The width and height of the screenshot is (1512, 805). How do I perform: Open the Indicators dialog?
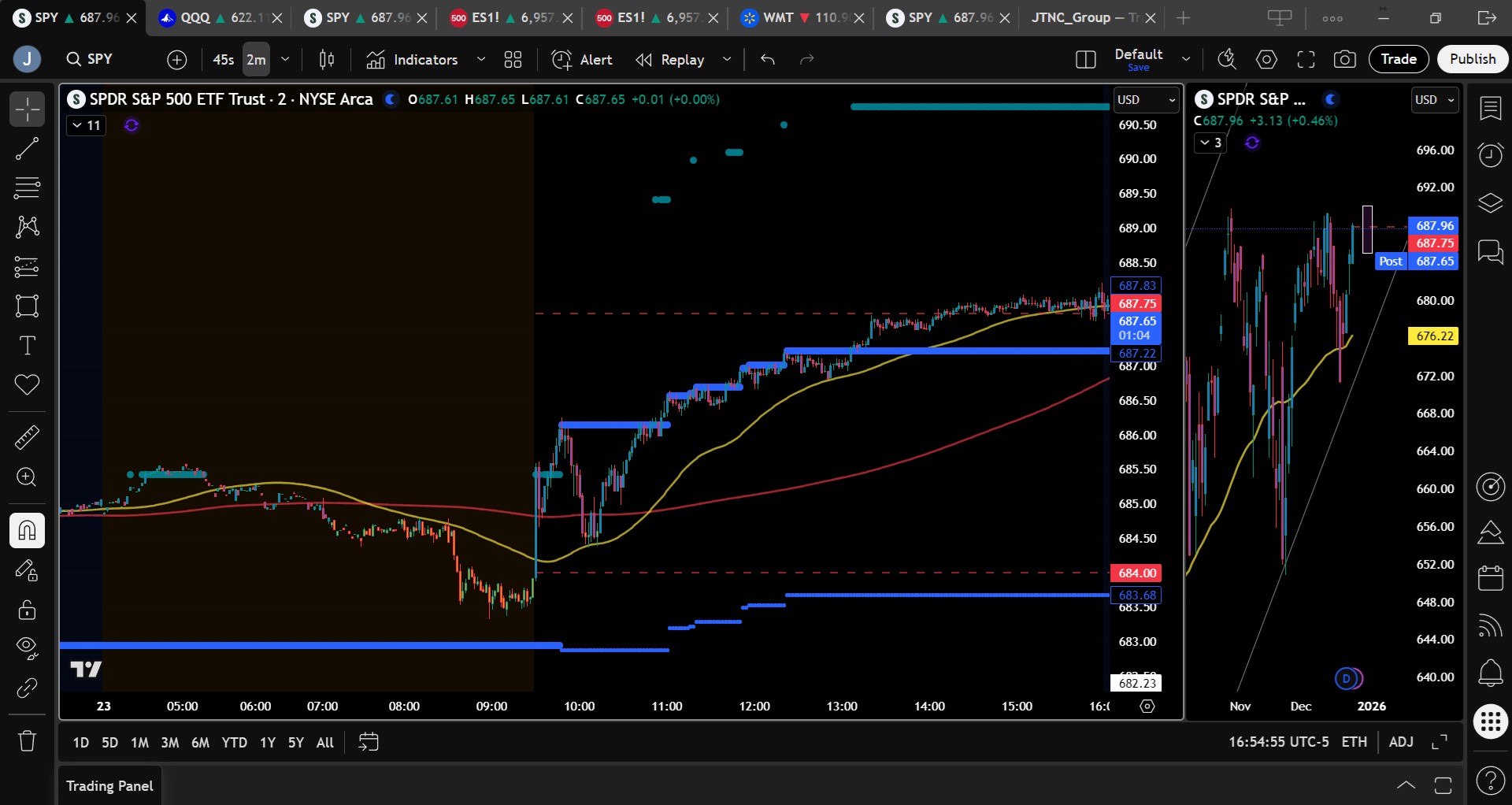pos(413,60)
